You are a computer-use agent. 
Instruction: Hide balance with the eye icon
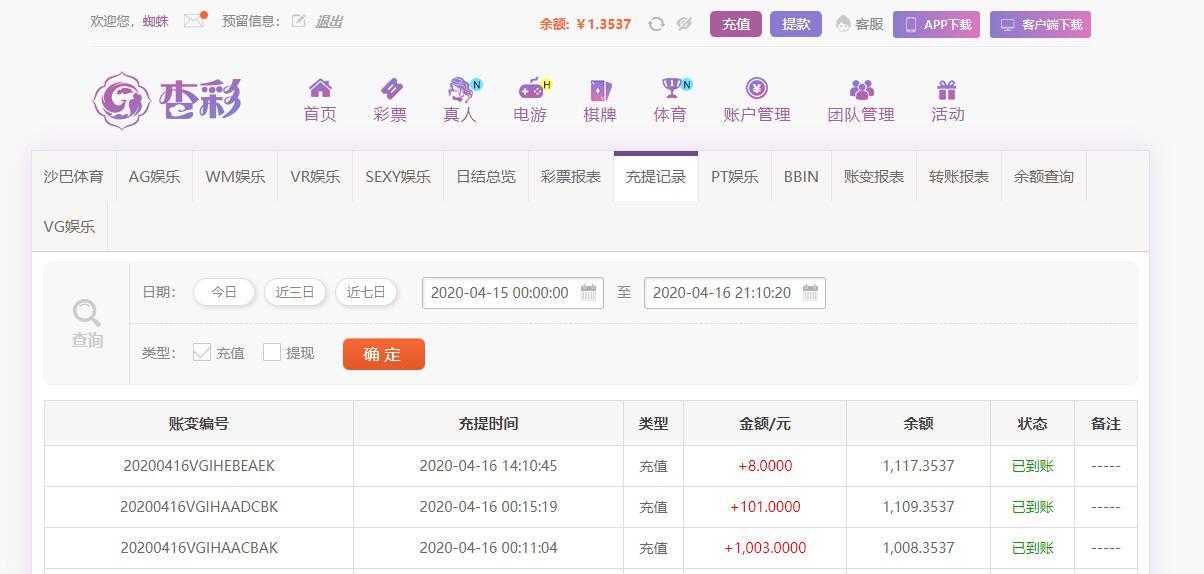[x=684, y=24]
